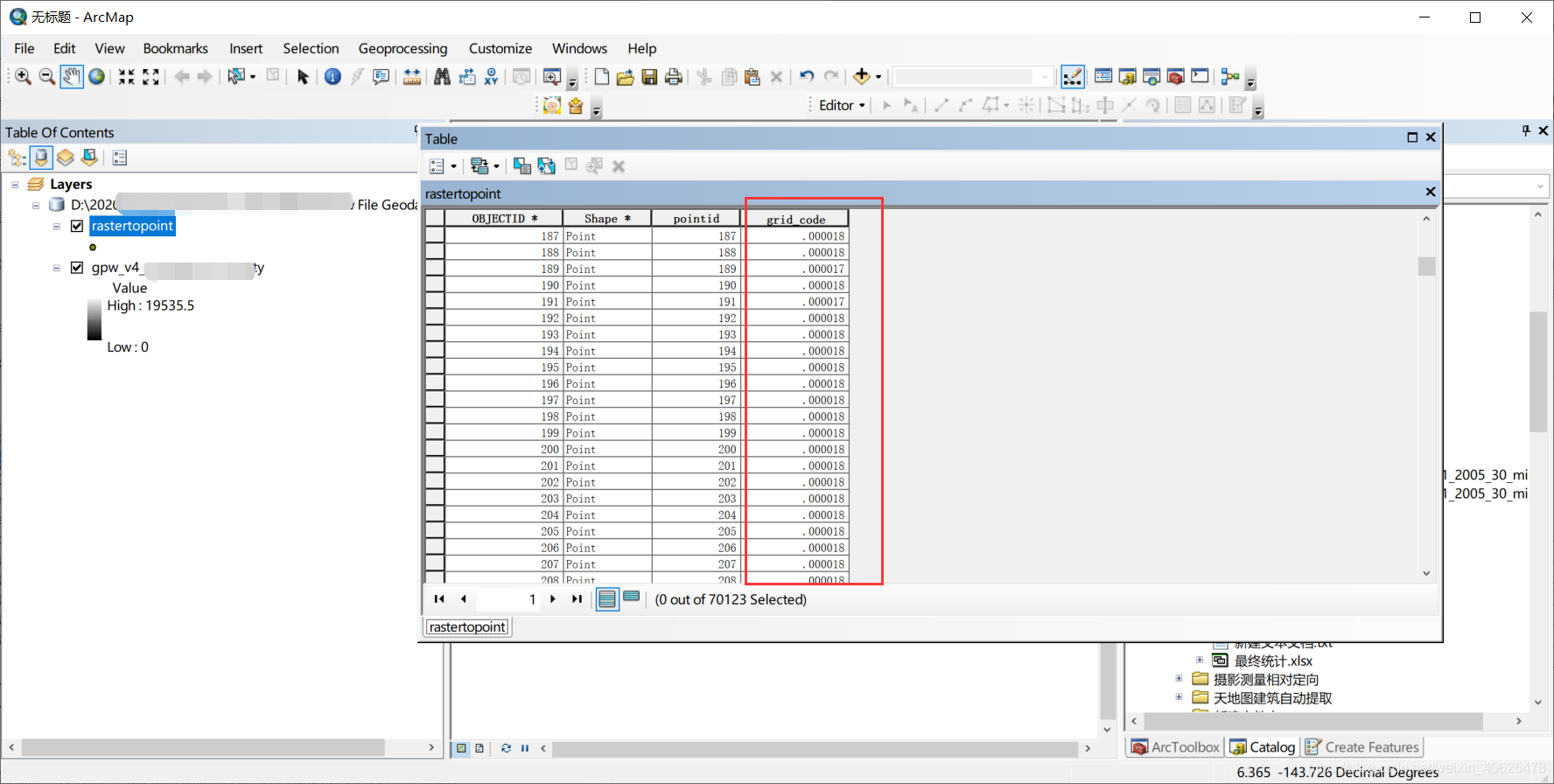
Task: Toggle gpw_v4 layer visibility checkbox
Action: point(77,268)
